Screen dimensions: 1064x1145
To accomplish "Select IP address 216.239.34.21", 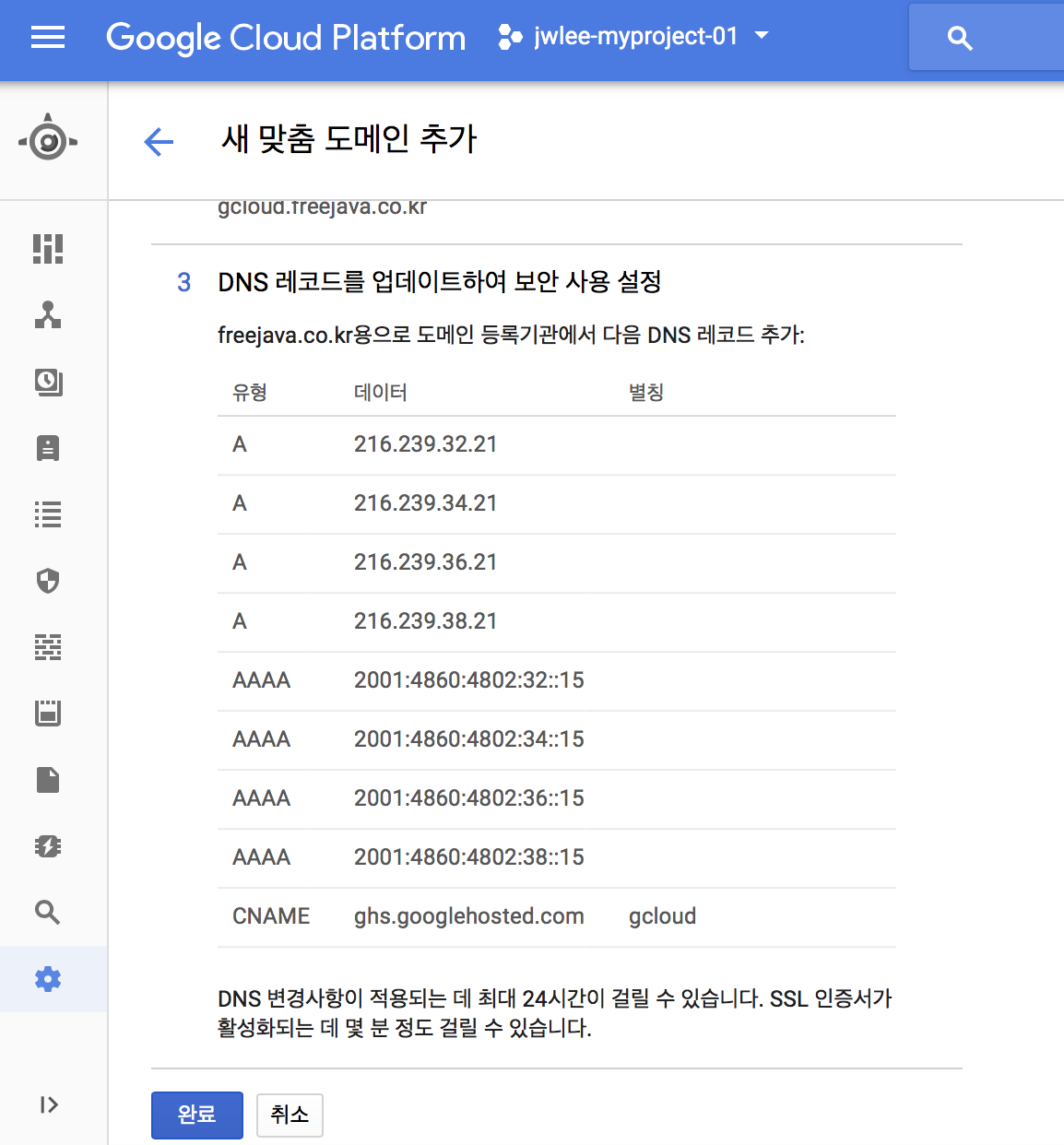I will 425,503.
